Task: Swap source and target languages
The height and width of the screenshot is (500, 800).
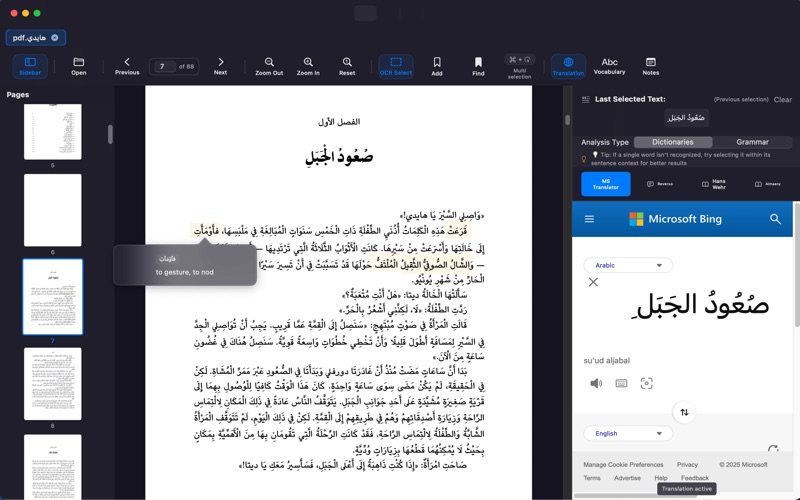Action: pyautogui.click(x=684, y=412)
